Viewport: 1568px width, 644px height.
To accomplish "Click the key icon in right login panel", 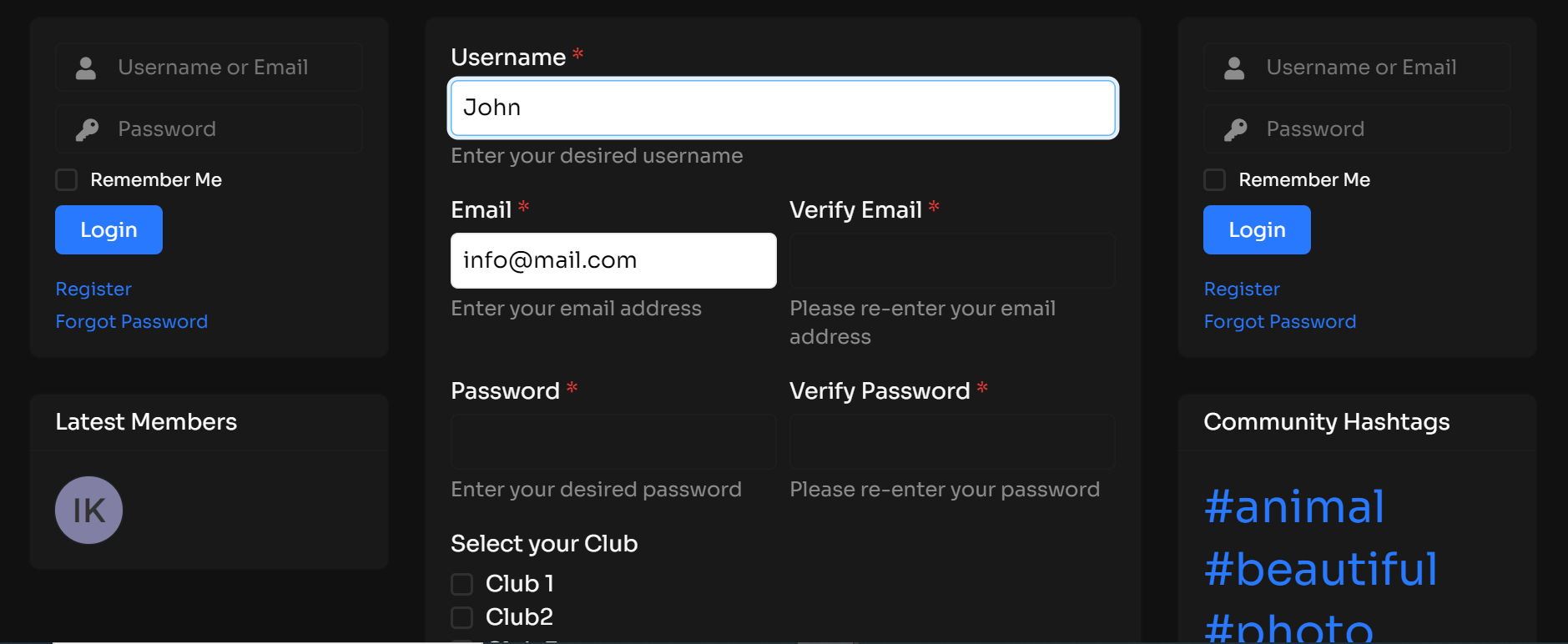I will tap(1235, 129).
